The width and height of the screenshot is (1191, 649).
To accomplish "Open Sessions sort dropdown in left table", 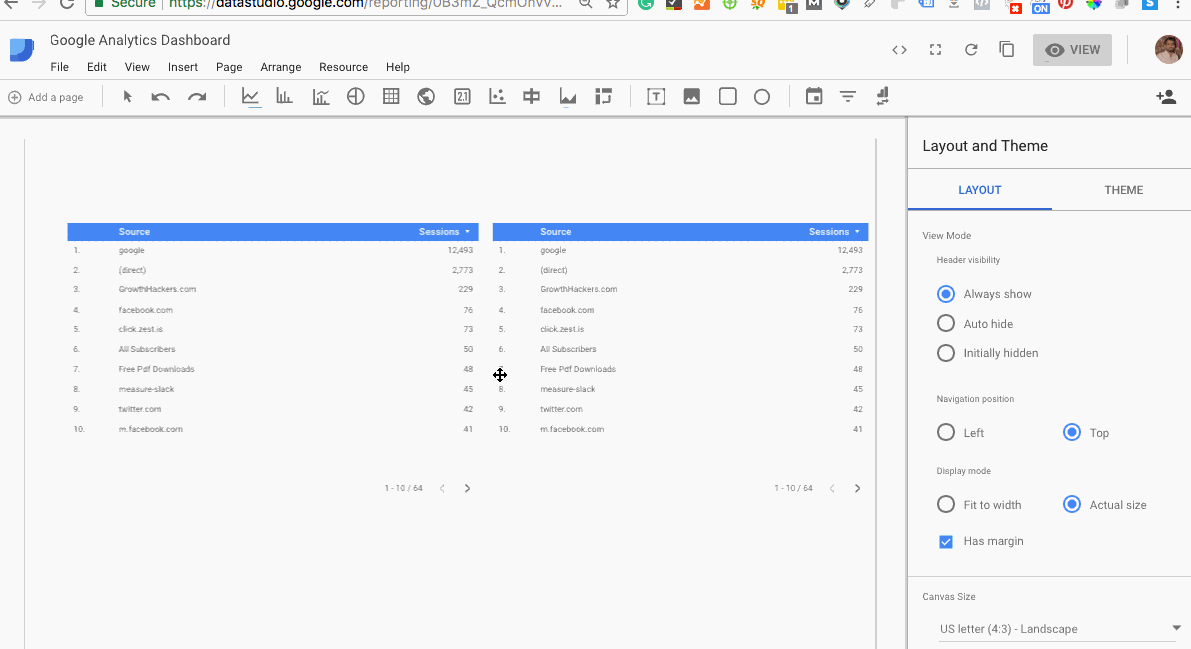I will 467,232.
